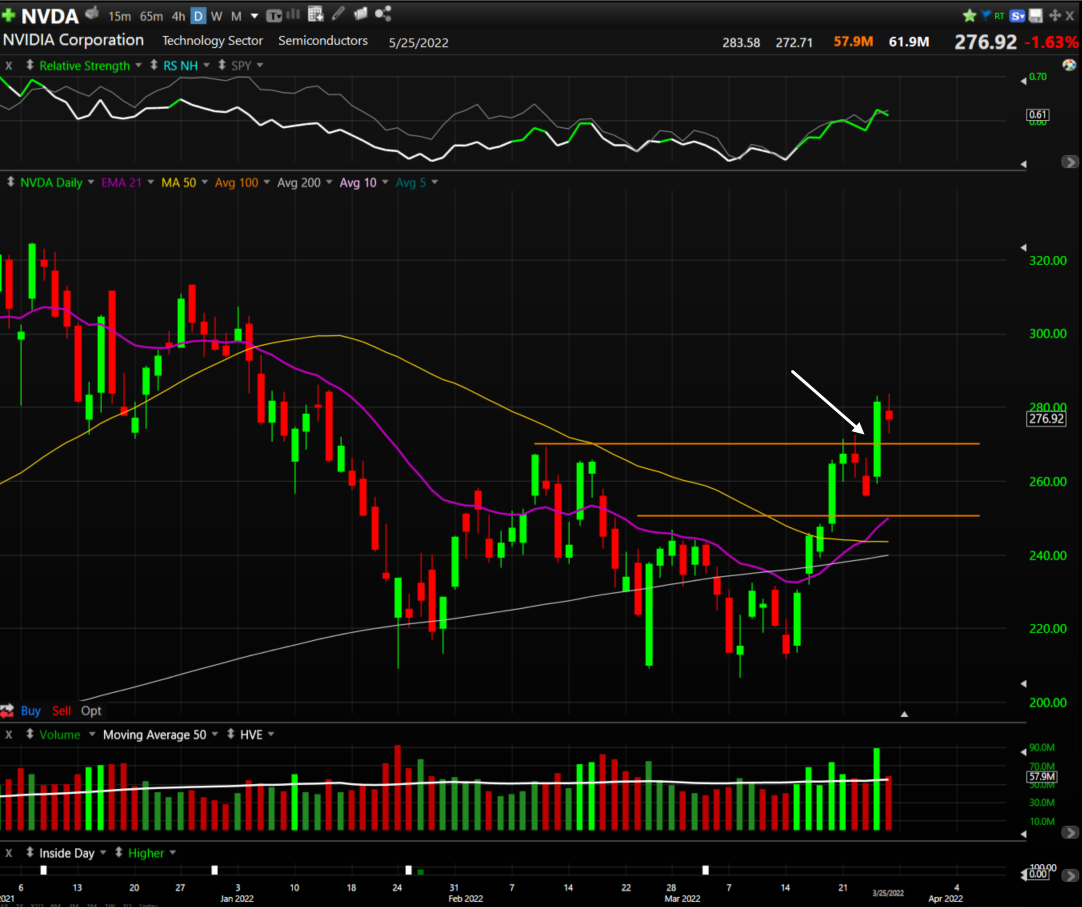Viewport: 1082px width, 907px height.
Task: Click reorder arrows beside HVE
Action: (x=230, y=734)
